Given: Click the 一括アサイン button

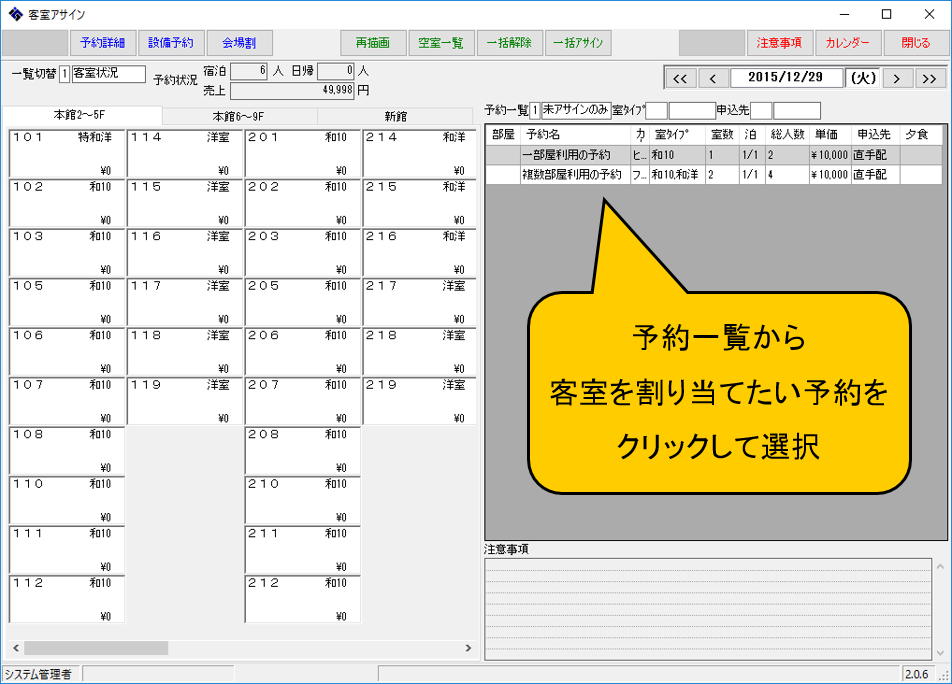Looking at the screenshot, I should click(x=578, y=43).
